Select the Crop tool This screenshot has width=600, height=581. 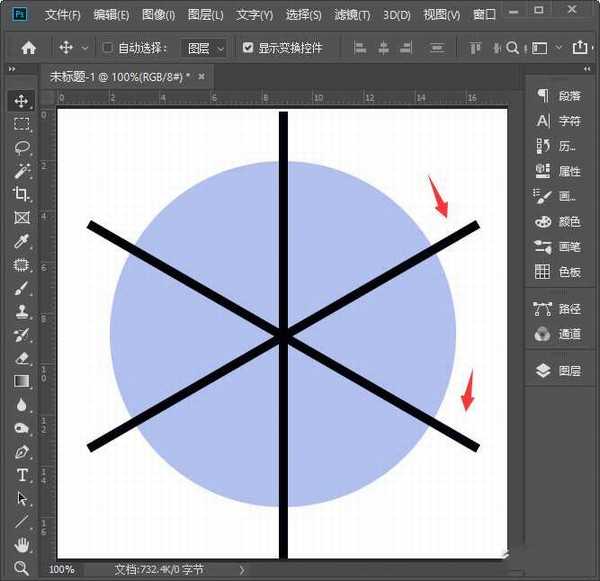[x=21, y=194]
